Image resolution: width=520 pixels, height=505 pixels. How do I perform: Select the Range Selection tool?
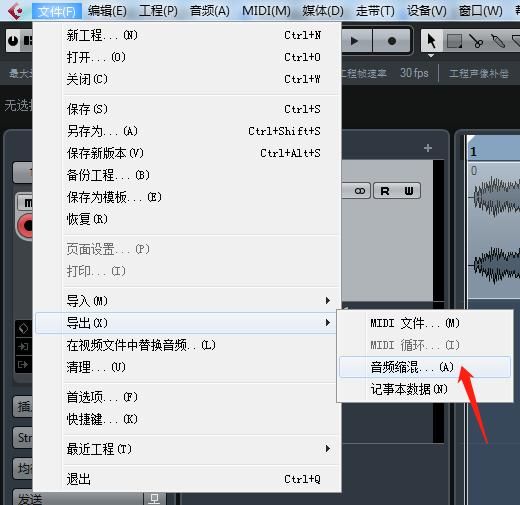454,41
